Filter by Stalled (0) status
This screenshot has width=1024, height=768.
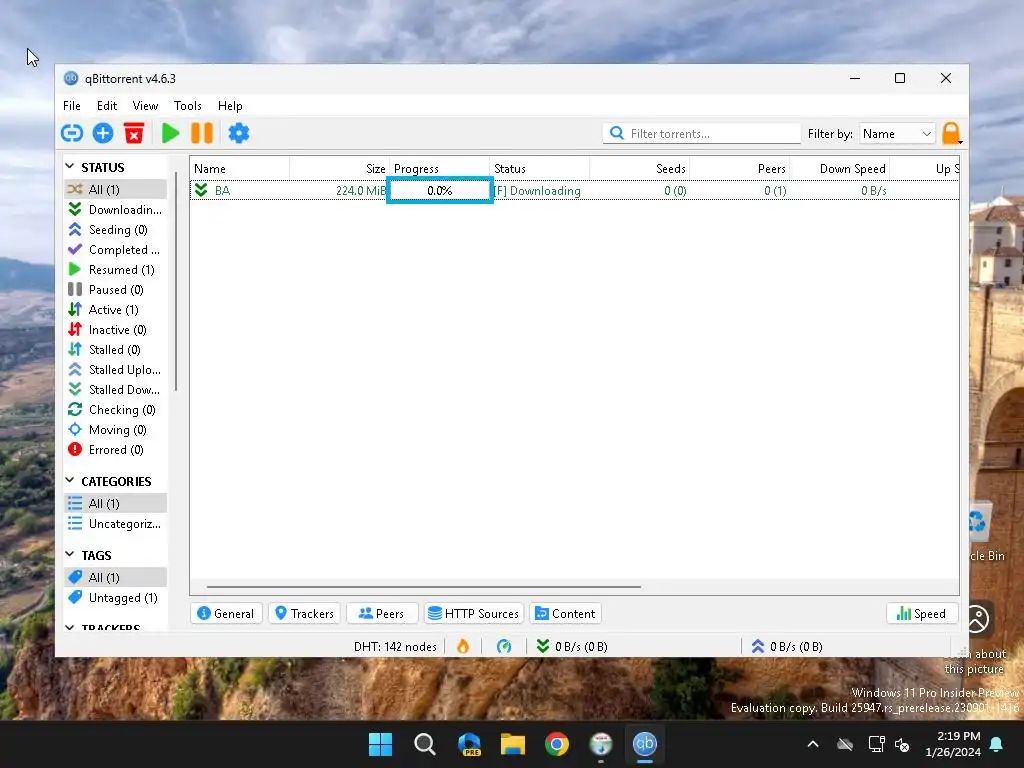[115, 350]
